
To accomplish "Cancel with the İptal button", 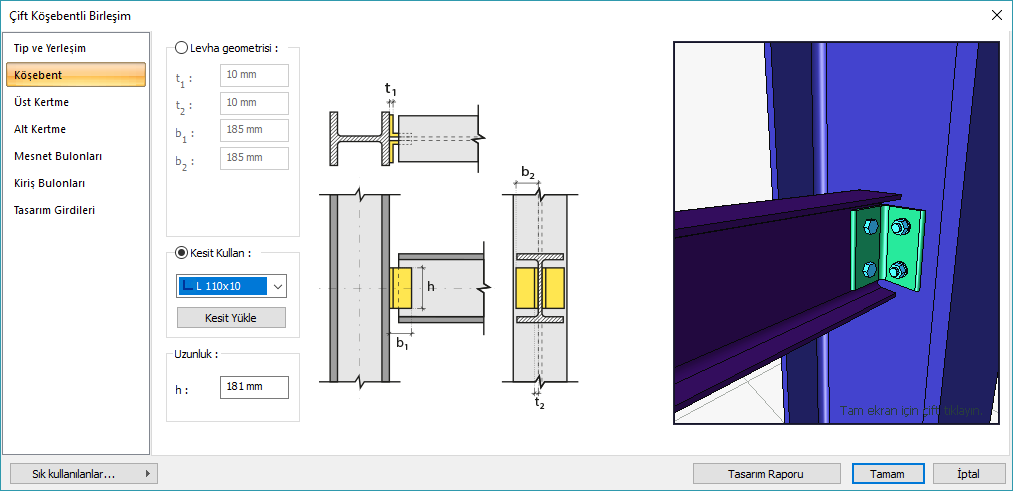I will click(969, 474).
